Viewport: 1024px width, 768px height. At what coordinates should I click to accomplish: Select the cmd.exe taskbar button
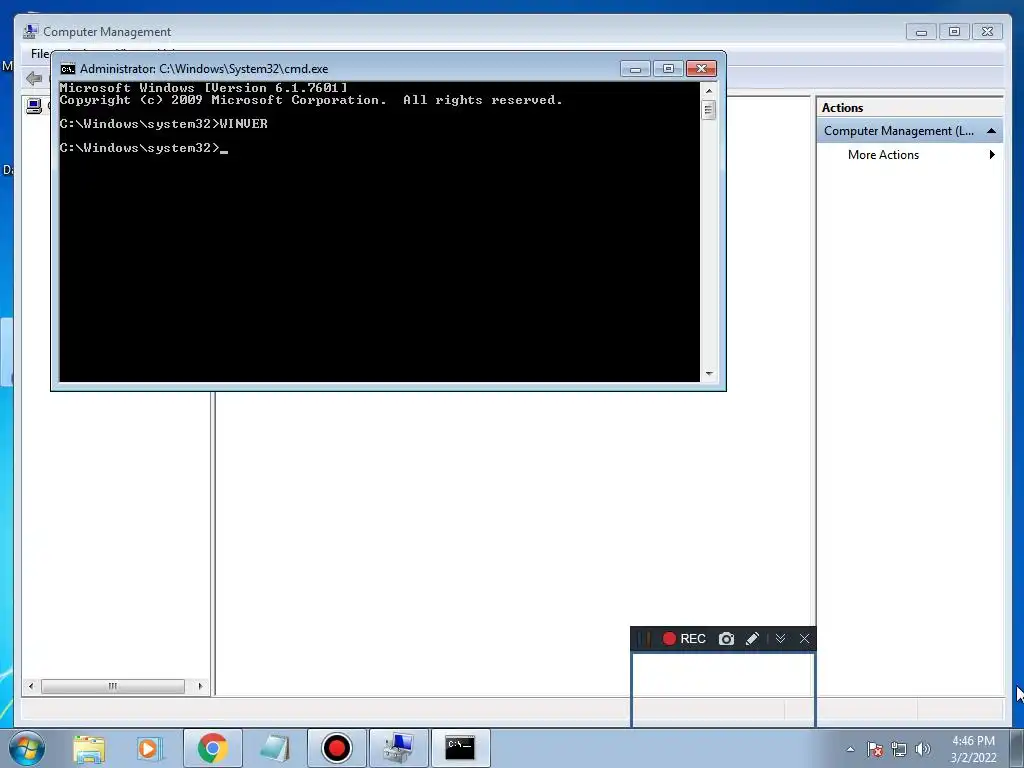pyautogui.click(x=460, y=748)
